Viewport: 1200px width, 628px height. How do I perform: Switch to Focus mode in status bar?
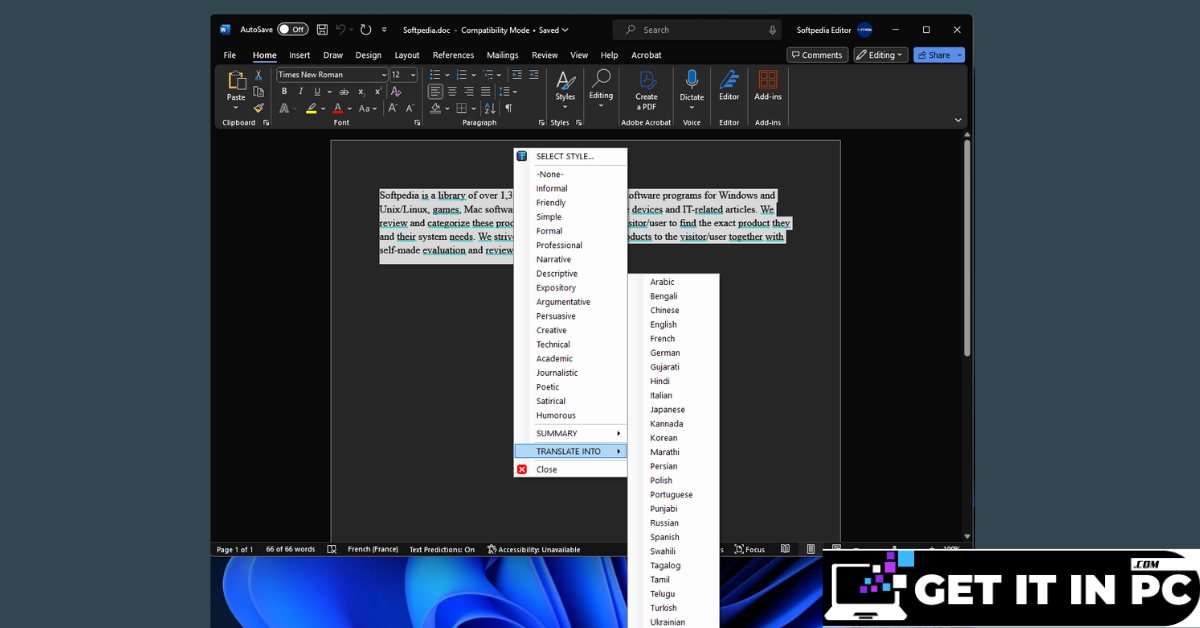(750, 549)
